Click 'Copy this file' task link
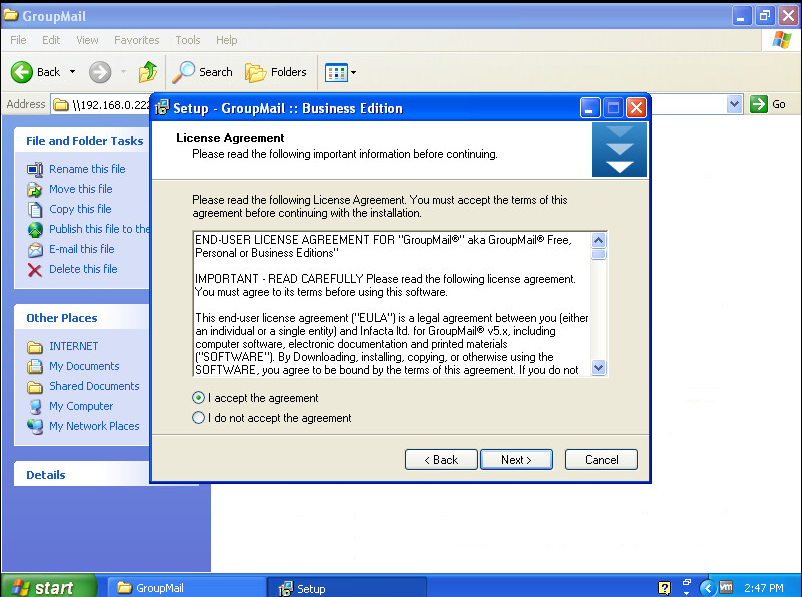 [x=80, y=209]
